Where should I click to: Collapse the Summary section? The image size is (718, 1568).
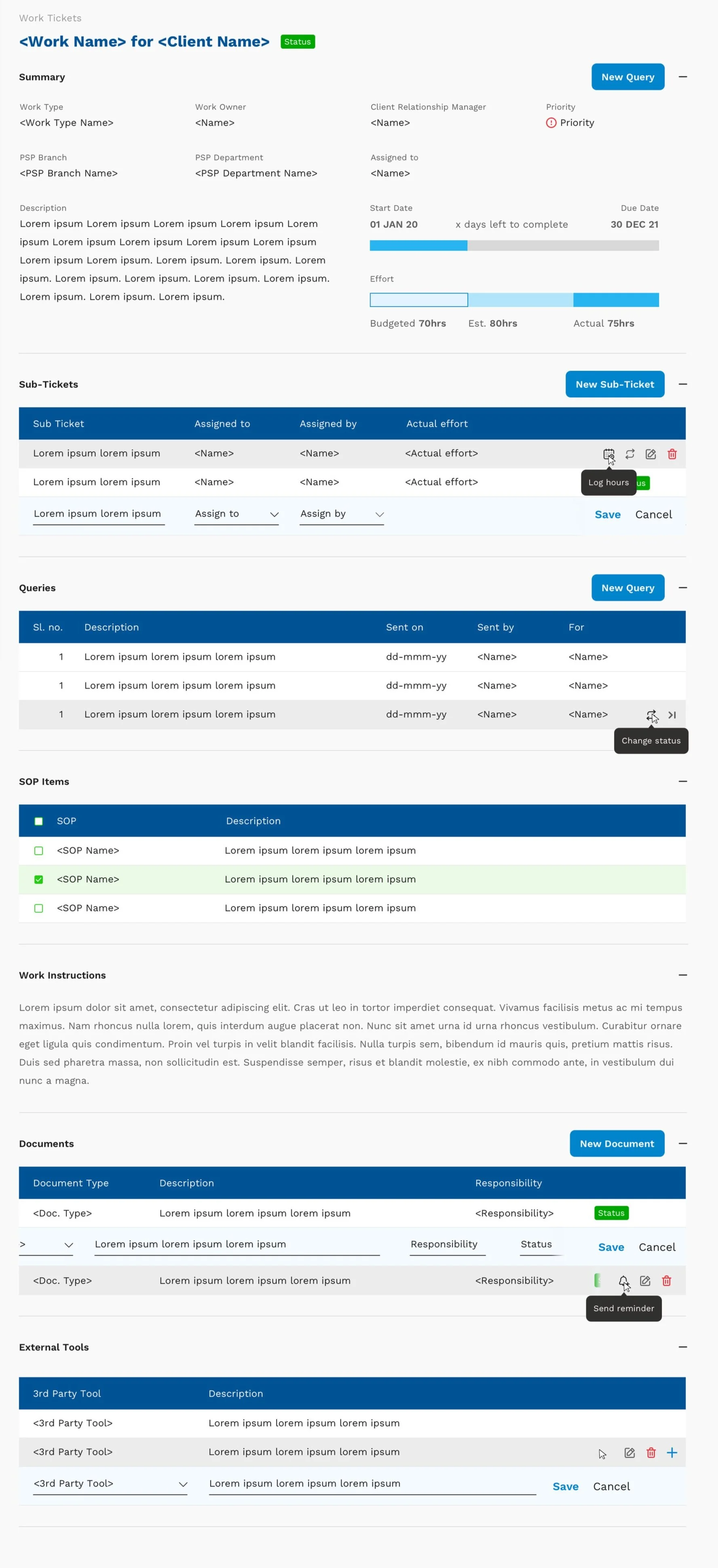pos(683,77)
